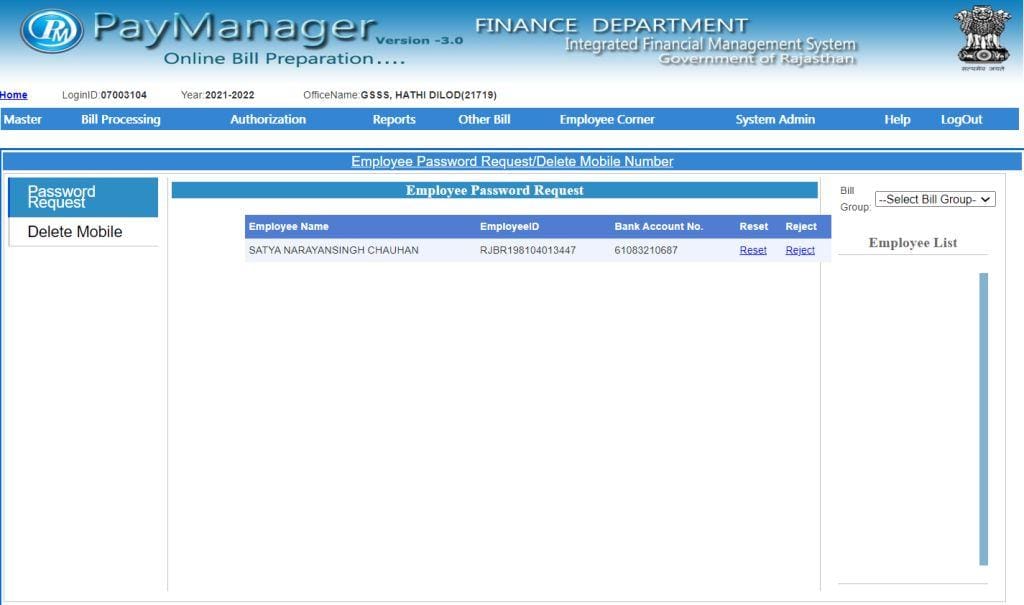Click the Employee Password Request/Delete Mobile Number heading link
The height and width of the screenshot is (605, 1024).
(x=512, y=161)
